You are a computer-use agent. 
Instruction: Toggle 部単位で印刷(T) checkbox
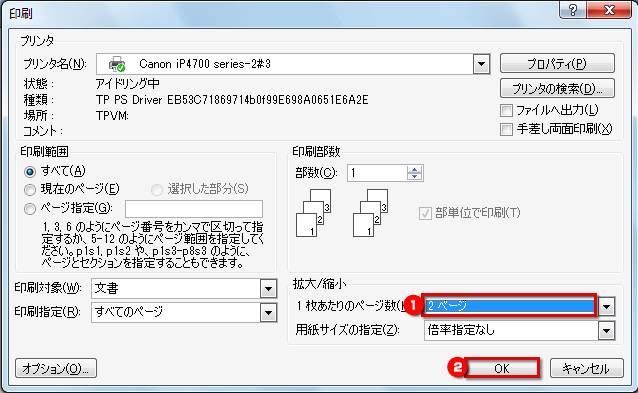click(x=425, y=213)
